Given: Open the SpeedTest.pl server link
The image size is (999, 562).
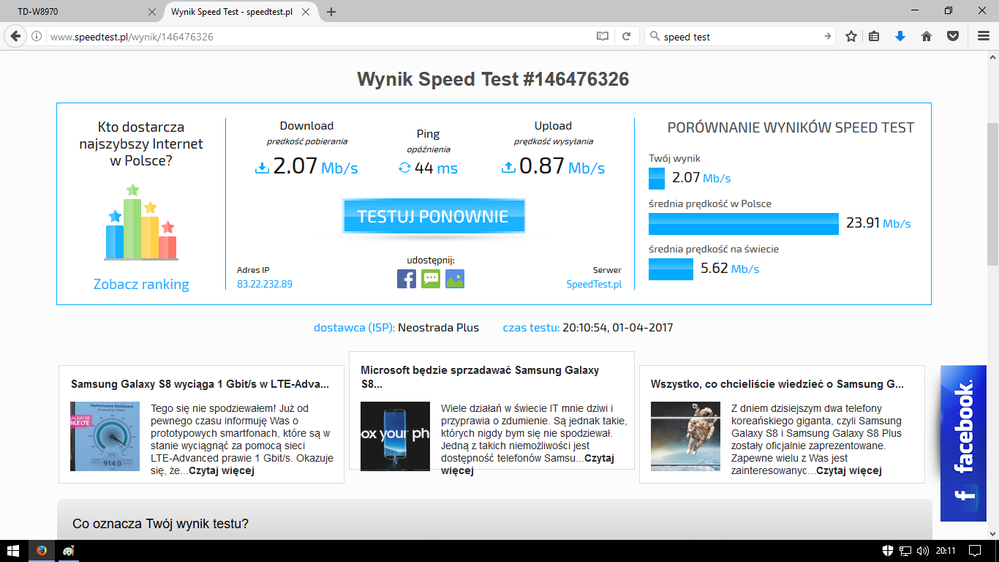Looking at the screenshot, I should (x=594, y=284).
